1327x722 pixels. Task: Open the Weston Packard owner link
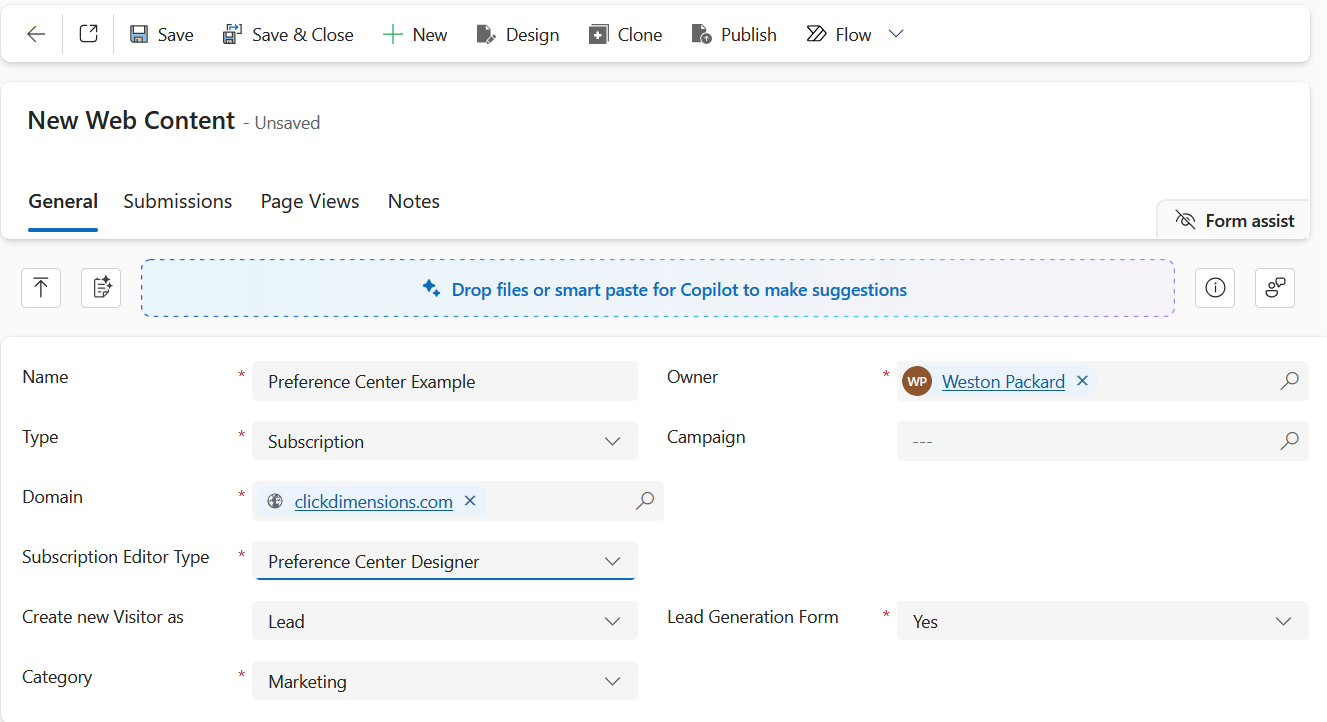pyautogui.click(x=1003, y=381)
